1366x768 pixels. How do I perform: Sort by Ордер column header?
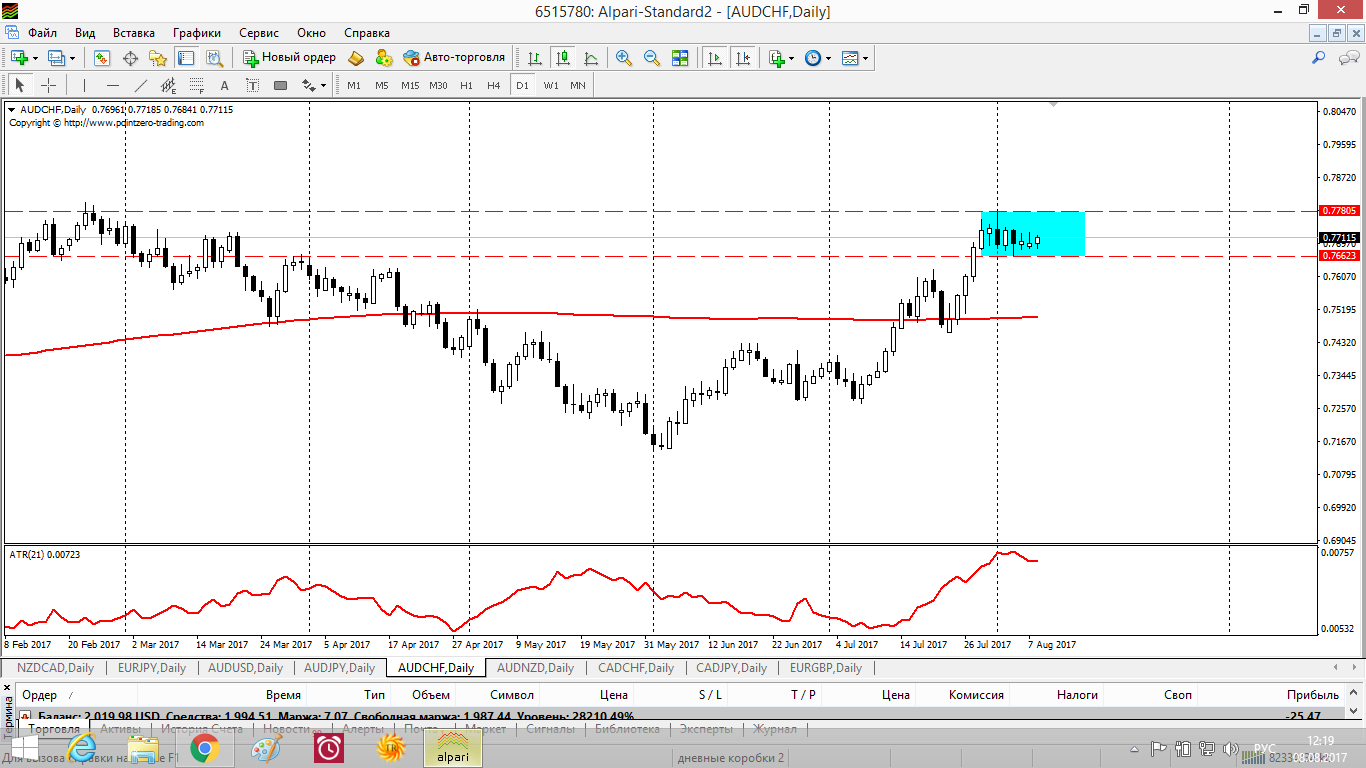point(39,694)
